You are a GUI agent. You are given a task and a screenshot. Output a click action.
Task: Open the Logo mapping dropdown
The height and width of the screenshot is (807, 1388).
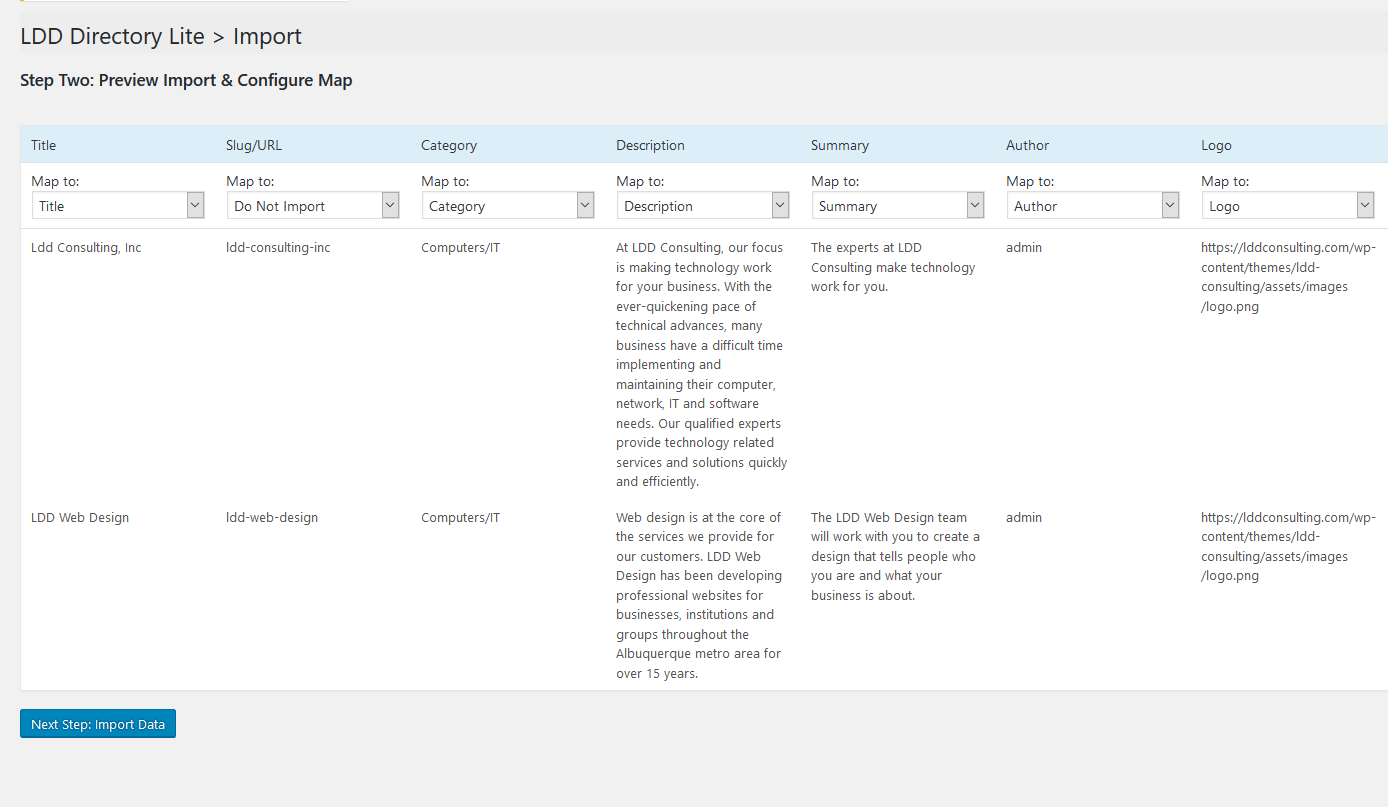pos(1288,205)
